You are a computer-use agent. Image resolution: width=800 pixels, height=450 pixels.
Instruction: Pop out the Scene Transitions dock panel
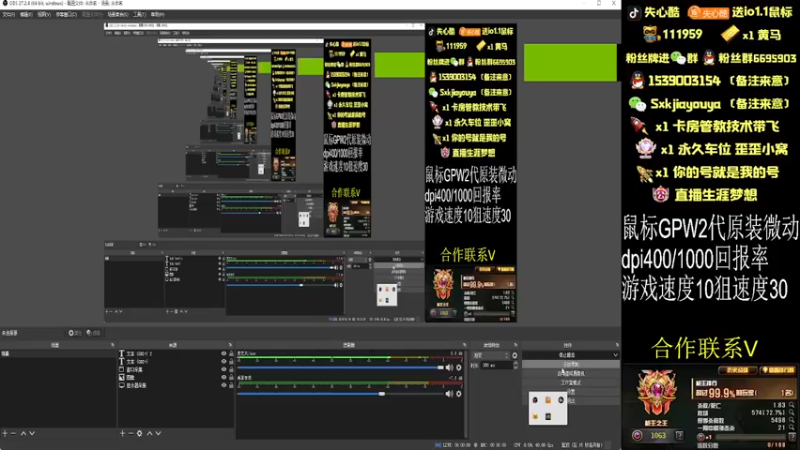tap(516, 345)
